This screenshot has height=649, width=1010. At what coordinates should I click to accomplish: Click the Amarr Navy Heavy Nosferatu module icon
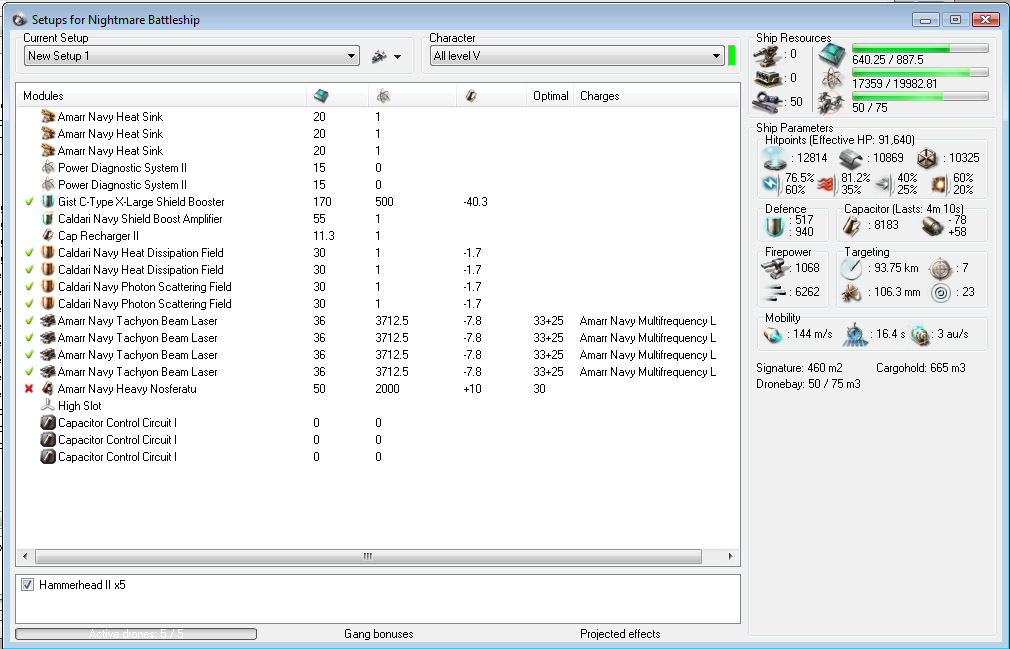click(x=47, y=389)
